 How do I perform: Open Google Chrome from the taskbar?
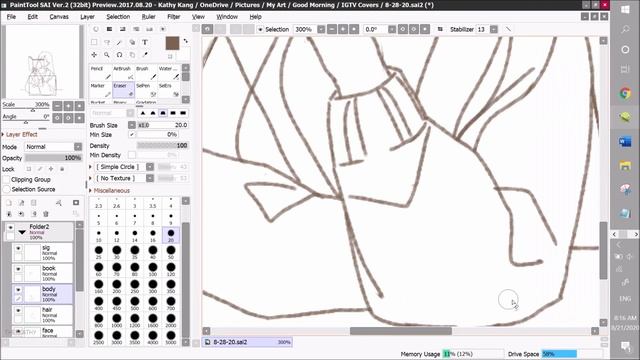click(625, 93)
